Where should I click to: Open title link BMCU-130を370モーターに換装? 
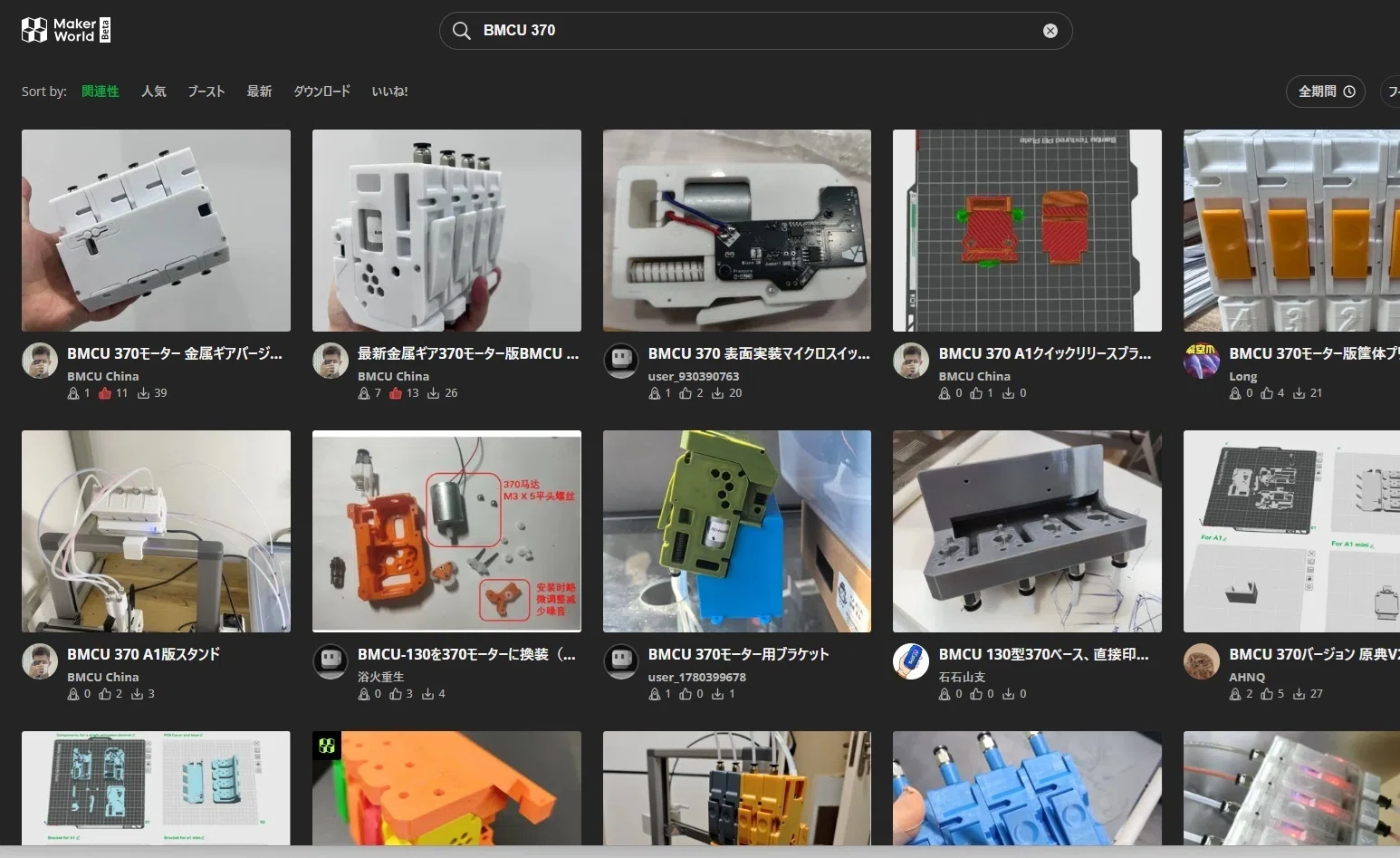tap(466, 655)
